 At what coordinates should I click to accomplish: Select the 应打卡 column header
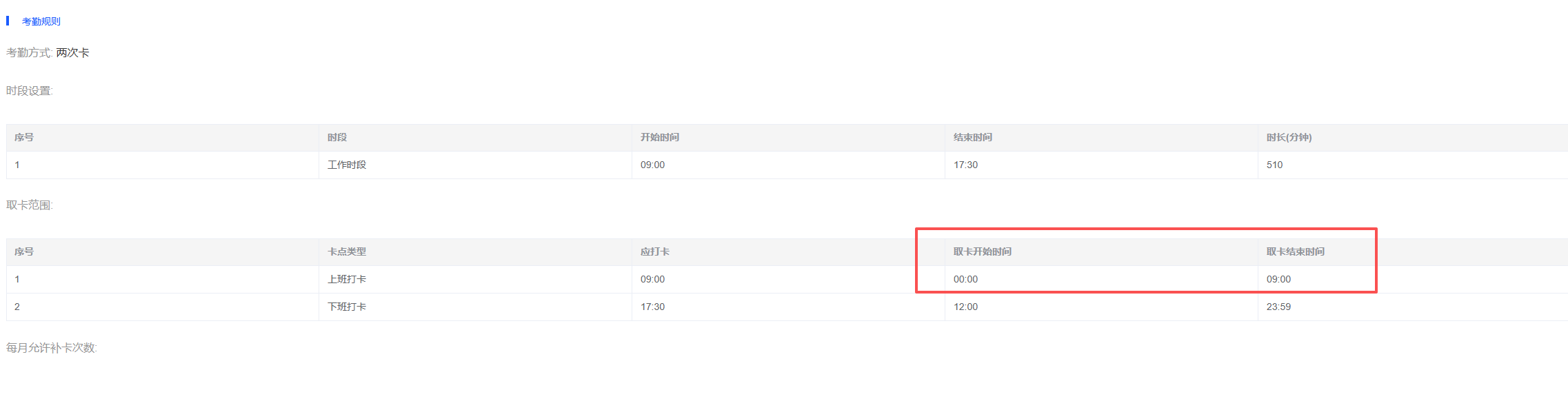(654, 252)
